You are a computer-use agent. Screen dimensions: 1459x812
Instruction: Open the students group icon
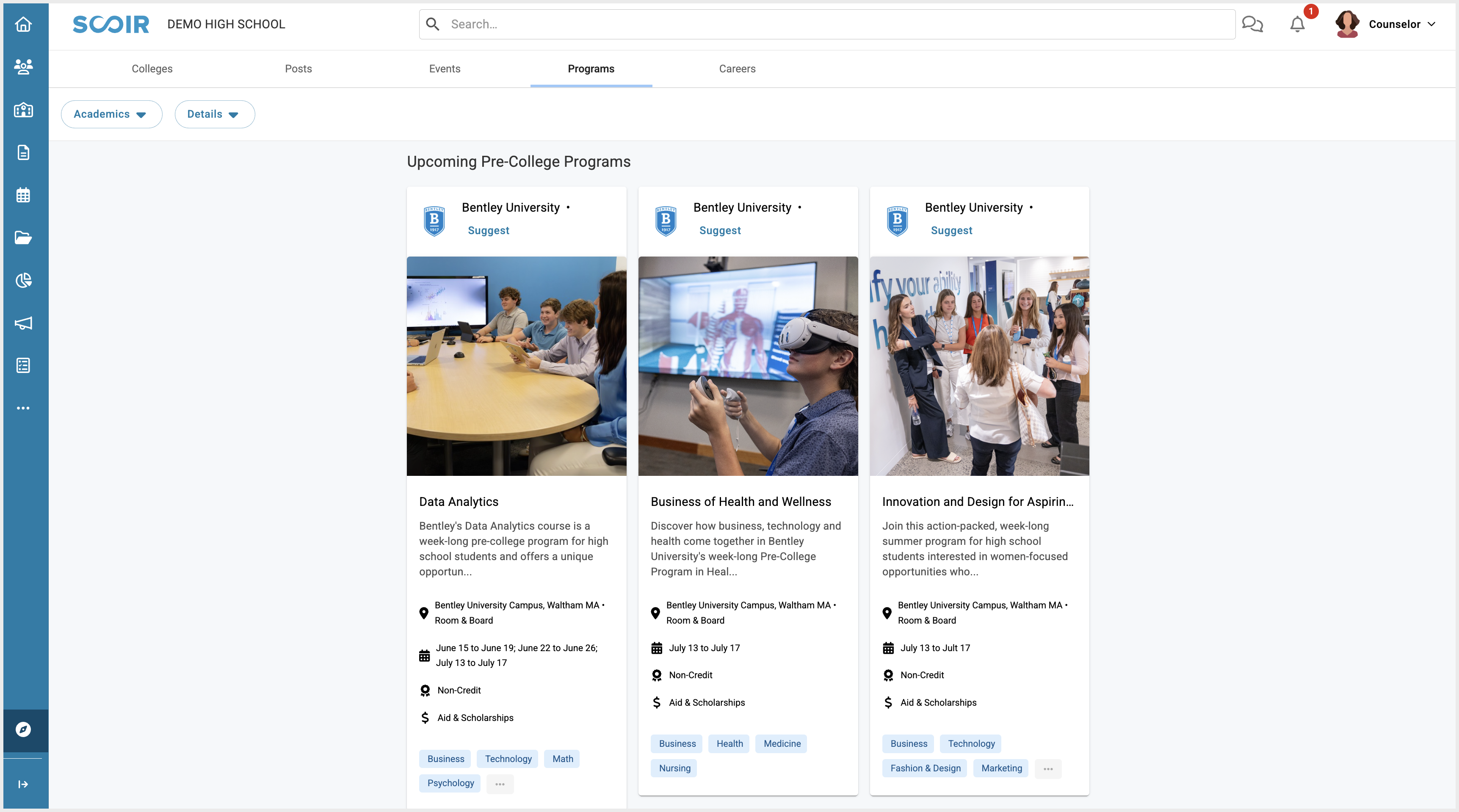tap(23, 67)
